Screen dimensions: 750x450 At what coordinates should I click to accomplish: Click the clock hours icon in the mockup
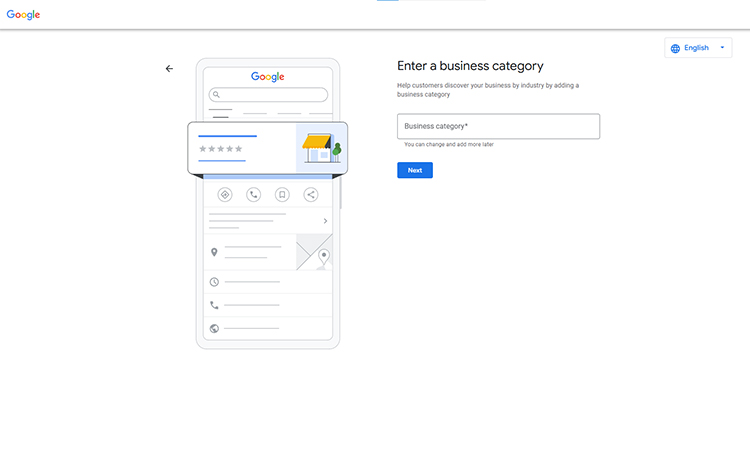pyautogui.click(x=214, y=282)
